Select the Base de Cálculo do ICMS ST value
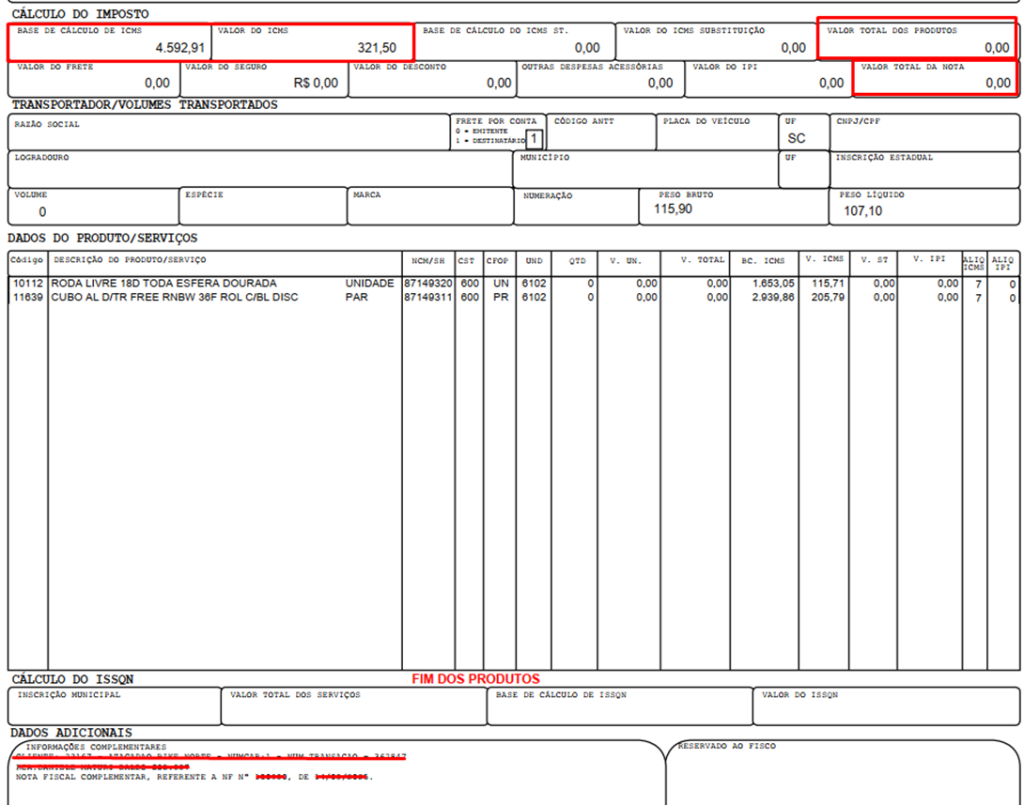This screenshot has width=1024, height=805. (587, 48)
